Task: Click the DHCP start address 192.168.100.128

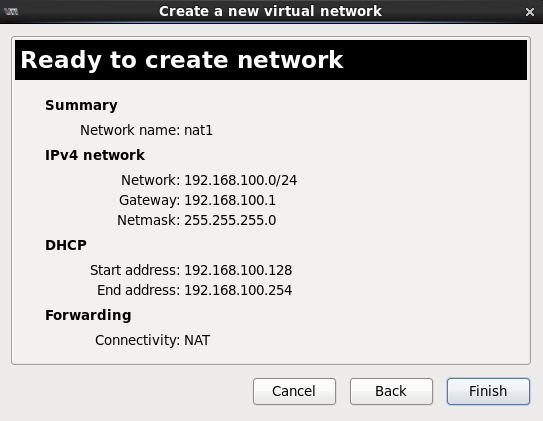Action: tap(238, 270)
